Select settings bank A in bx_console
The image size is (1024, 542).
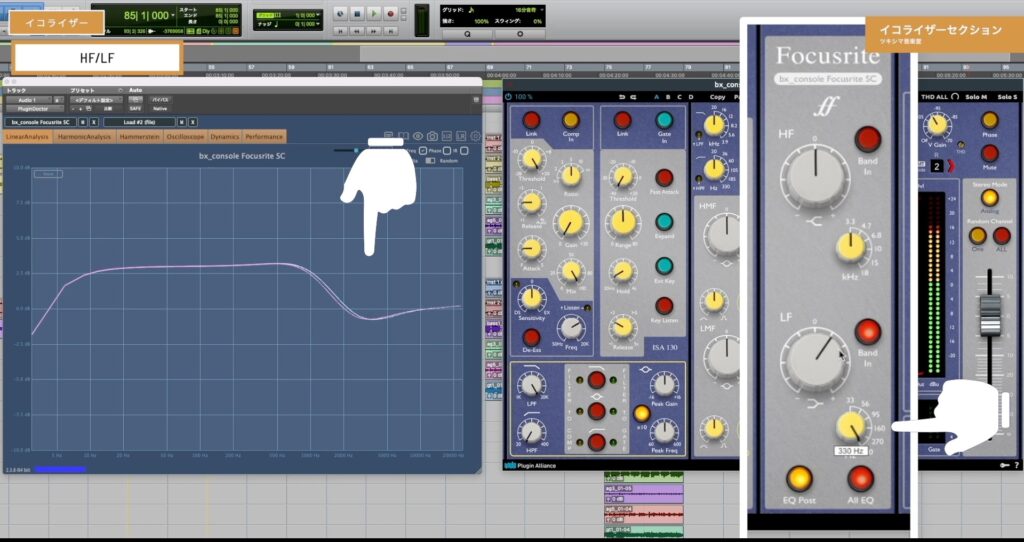pos(657,97)
